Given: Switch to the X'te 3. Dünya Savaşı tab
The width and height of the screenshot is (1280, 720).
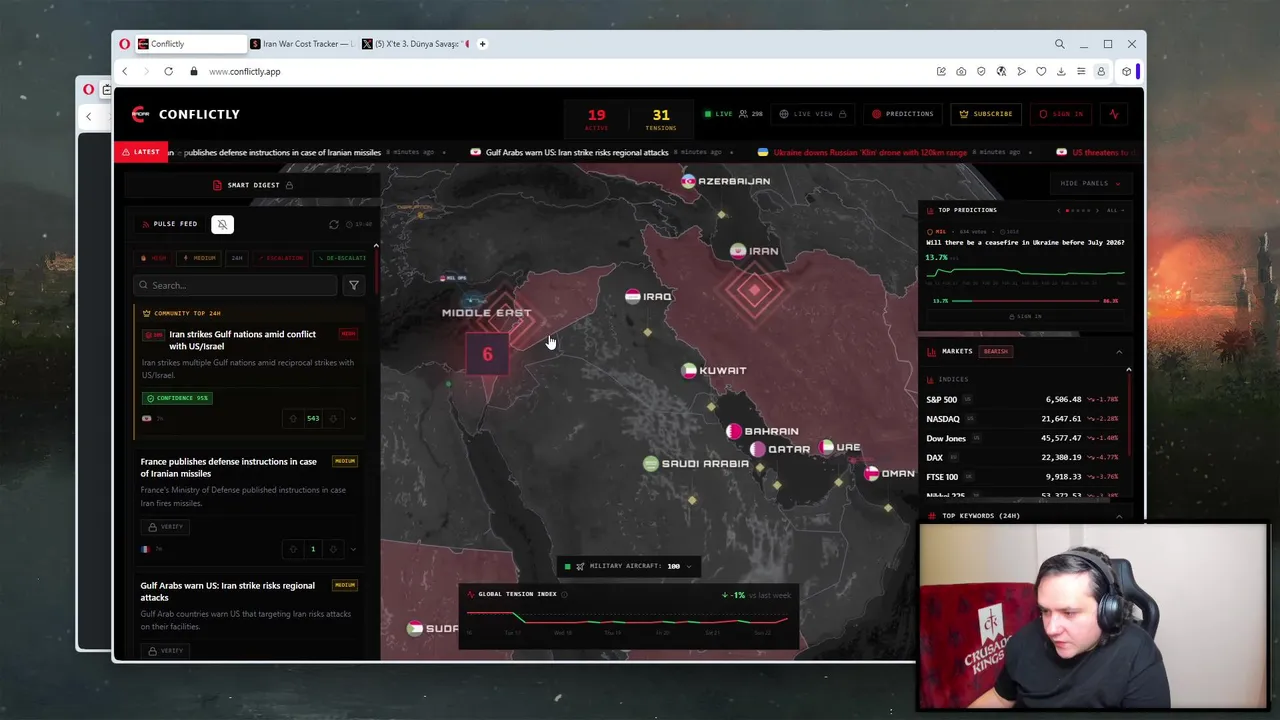Looking at the screenshot, I should (414, 44).
